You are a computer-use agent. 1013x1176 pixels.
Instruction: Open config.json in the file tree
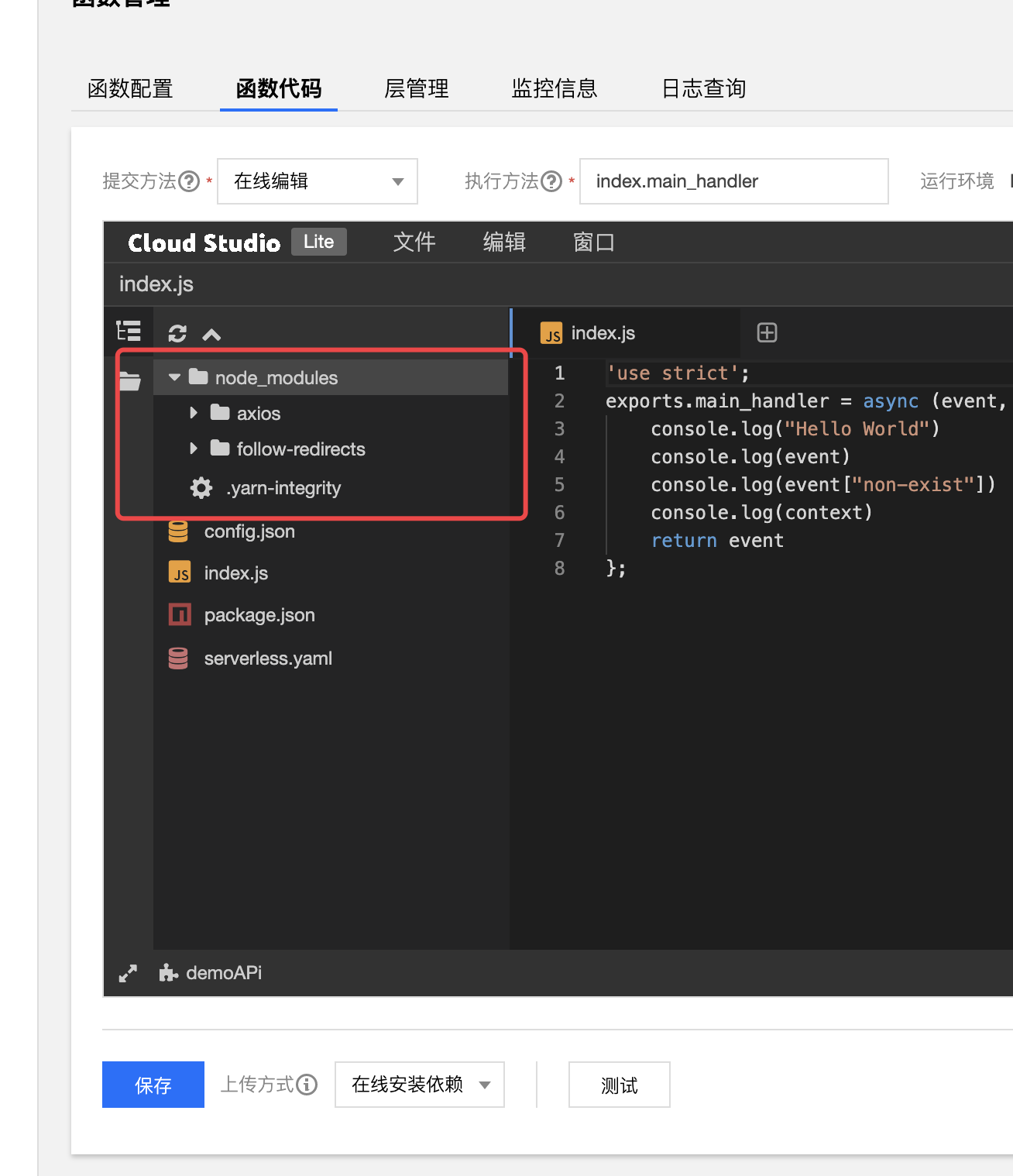pos(249,531)
